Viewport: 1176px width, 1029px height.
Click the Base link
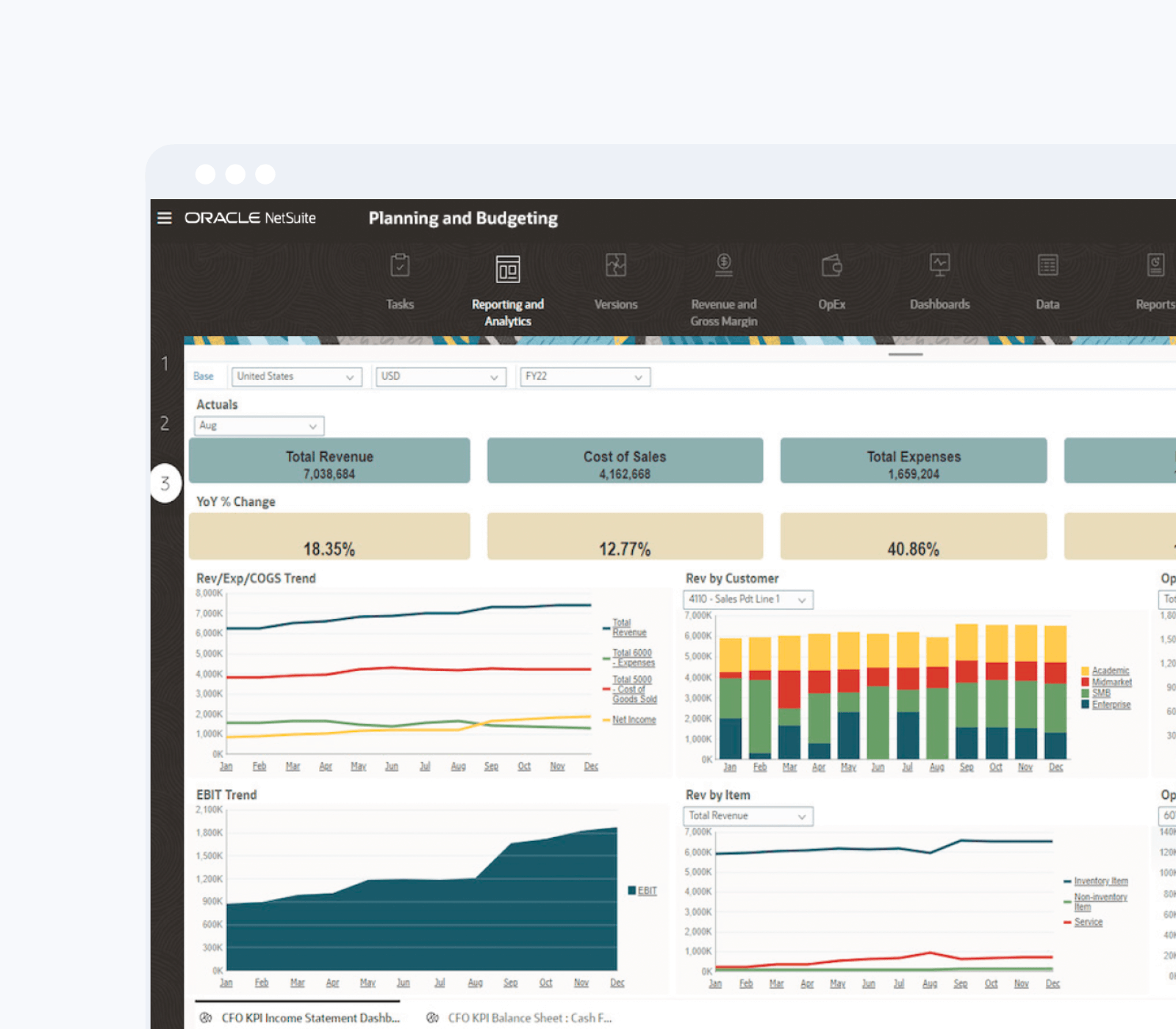point(204,376)
